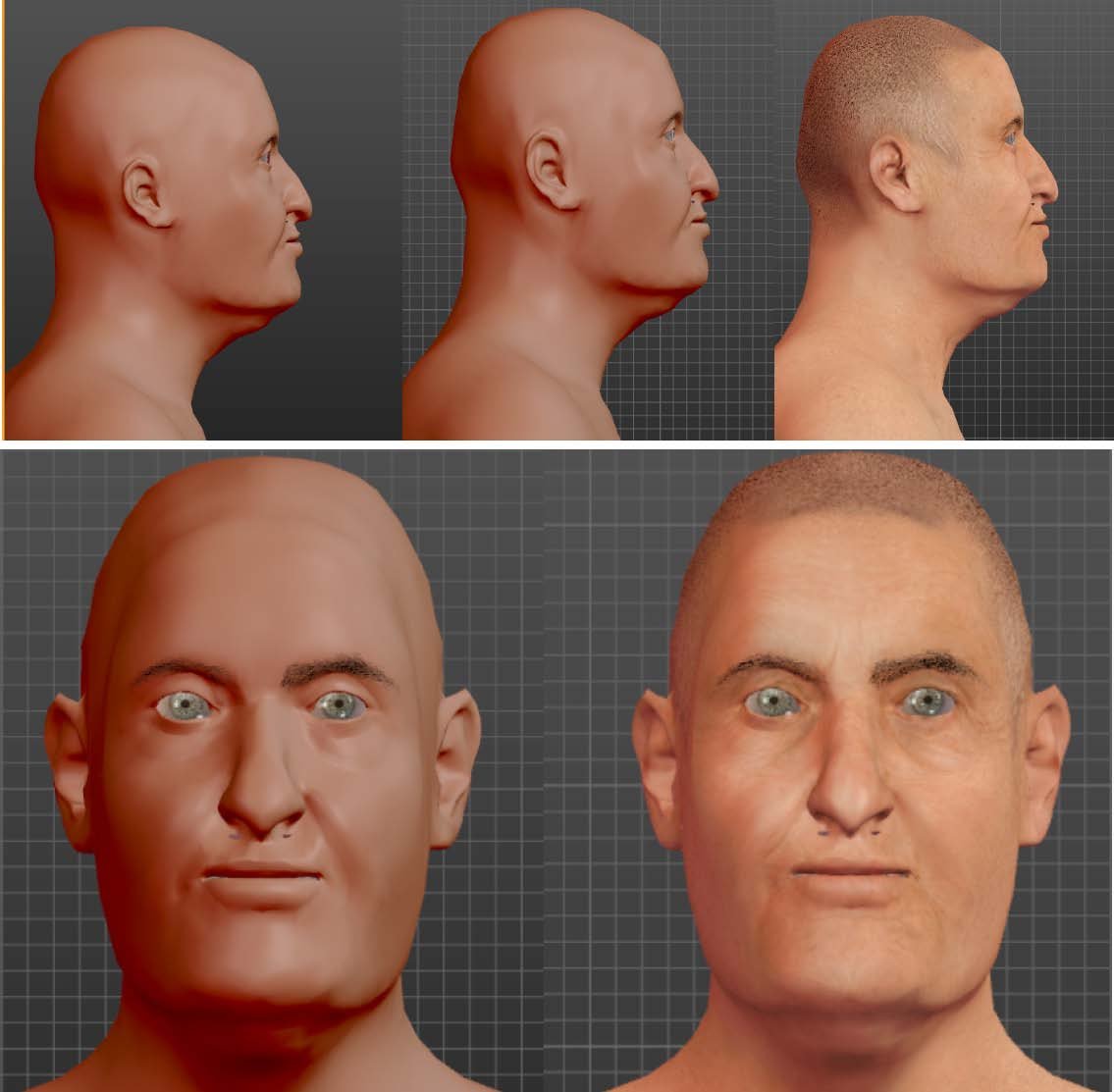The height and width of the screenshot is (1092, 1114).
Task: Select the textured skin front-view head render
Action: pos(828,770)
